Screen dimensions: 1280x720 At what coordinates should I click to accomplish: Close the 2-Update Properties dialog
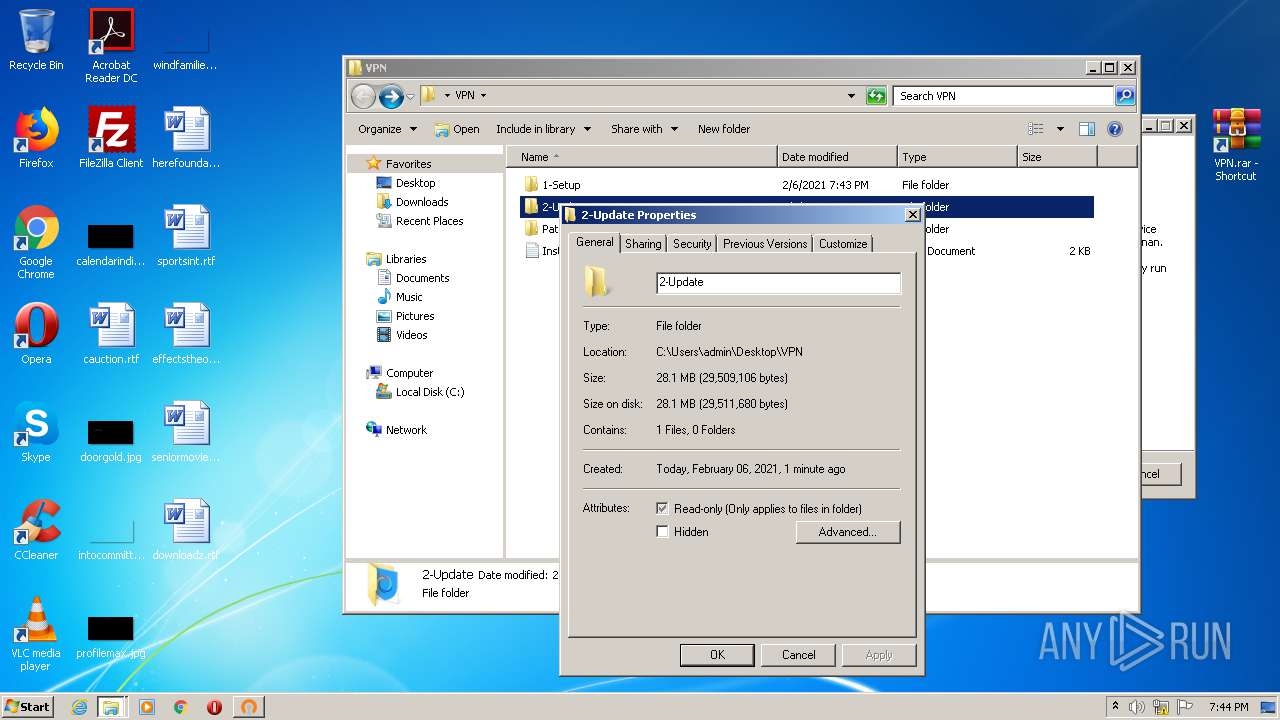pos(912,215)
